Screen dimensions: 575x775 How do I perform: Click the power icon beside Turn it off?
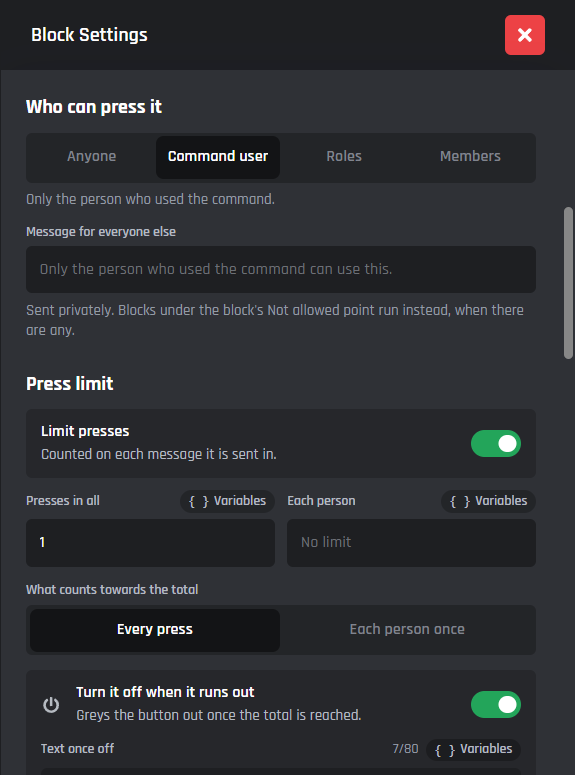click(x=51, y=705)
